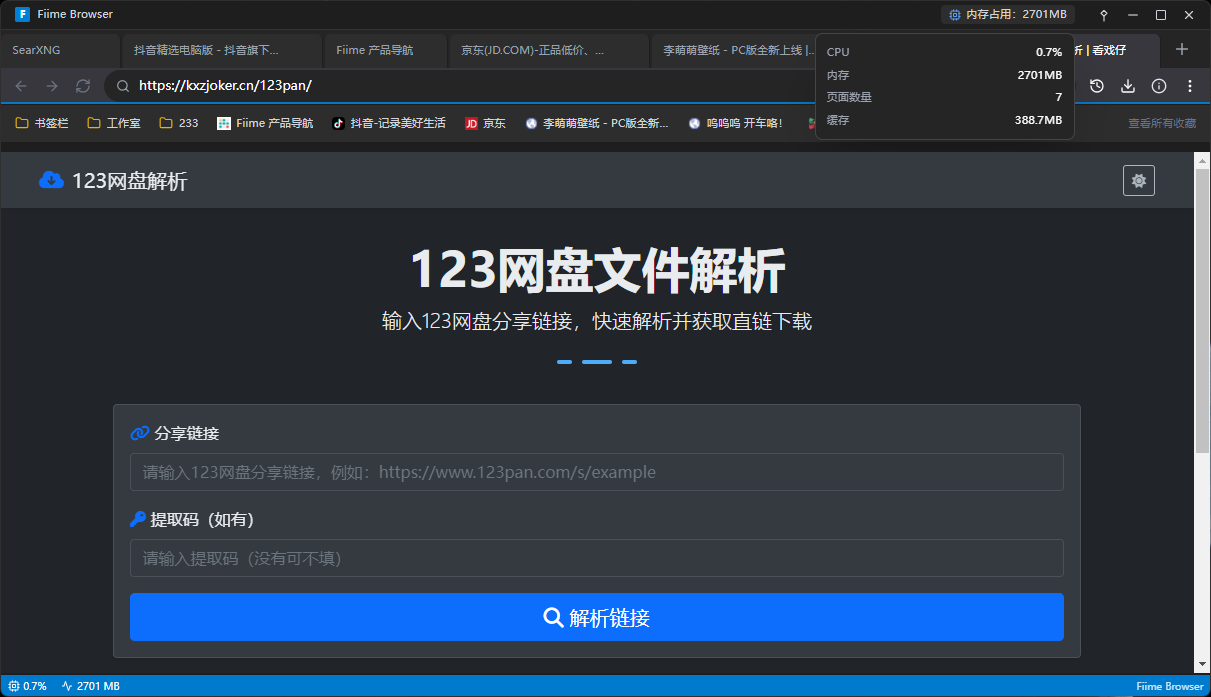Open browser history via clock icon
The width and height of the screenshot is (1211, 697).
(1096, 86)
